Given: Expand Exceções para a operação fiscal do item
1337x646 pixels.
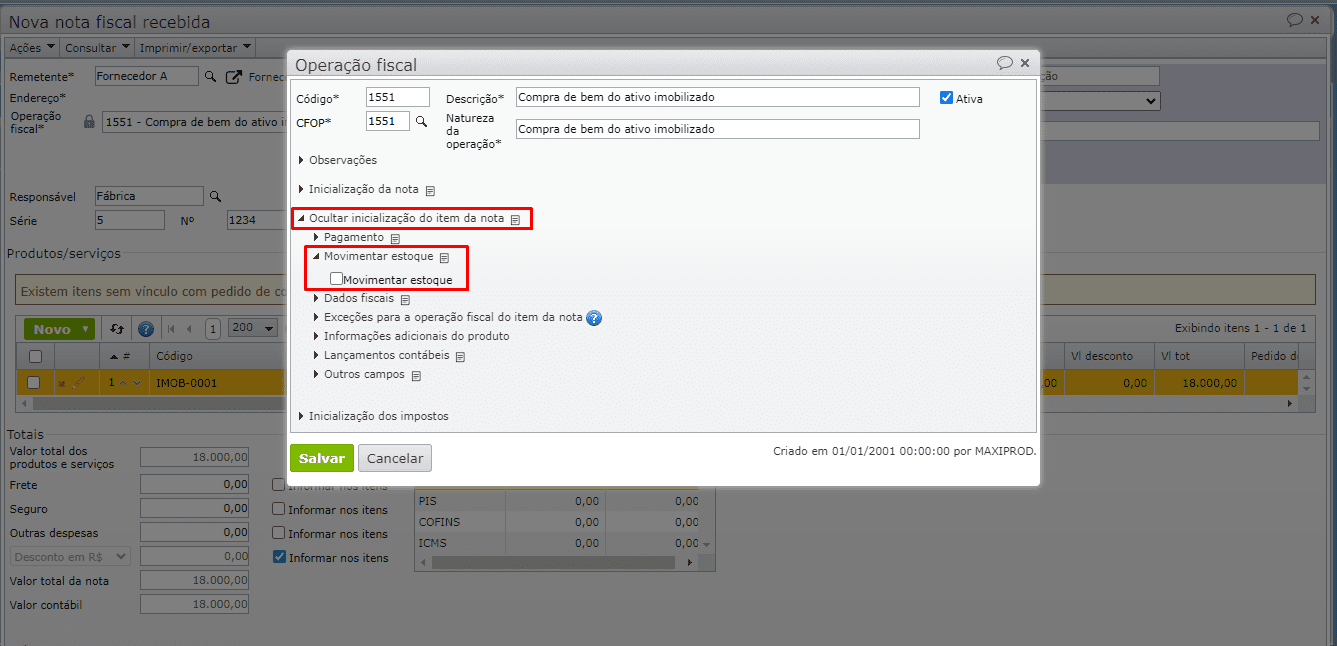Looking at the screenshot, I should 317,317.
